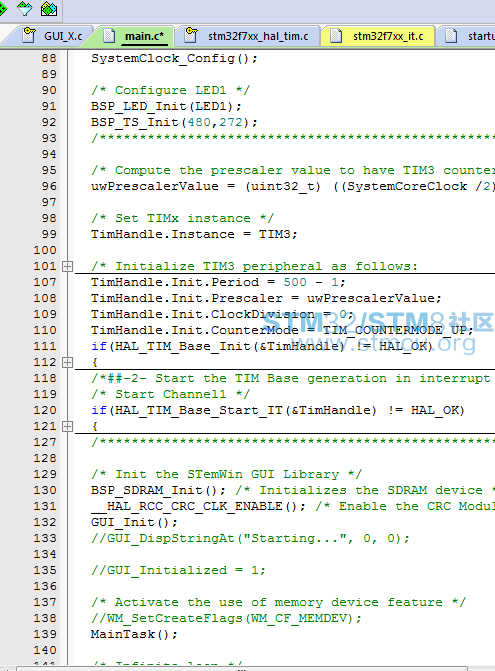The height and width of the screenshot is (671, 495).
Task: Click 'Init the STemWin GUI Library' comment
Action: (226, 474)
